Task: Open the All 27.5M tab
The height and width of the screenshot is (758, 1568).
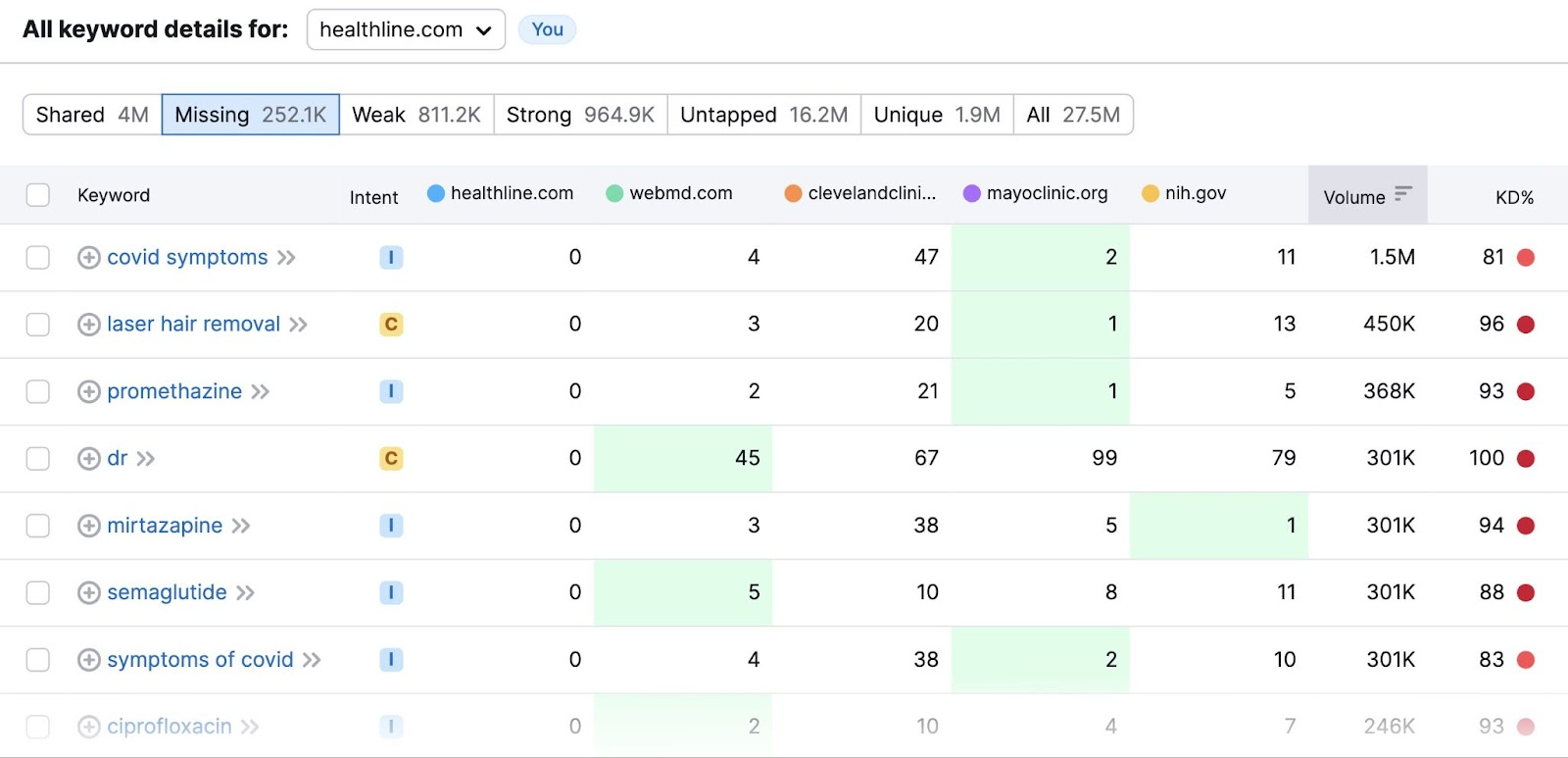Action: [1073, 115]
